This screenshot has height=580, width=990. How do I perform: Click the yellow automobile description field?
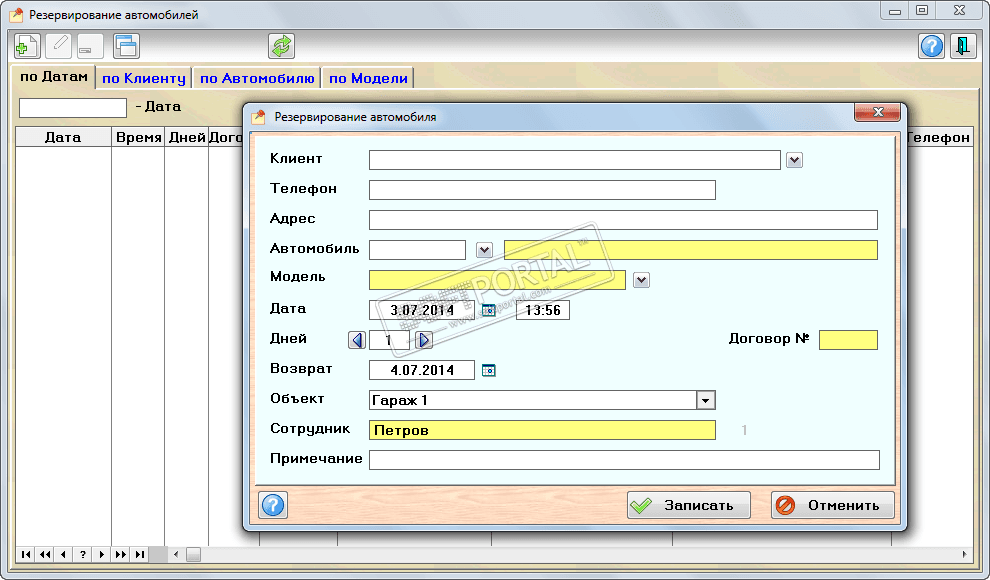(x=691, y=250)
